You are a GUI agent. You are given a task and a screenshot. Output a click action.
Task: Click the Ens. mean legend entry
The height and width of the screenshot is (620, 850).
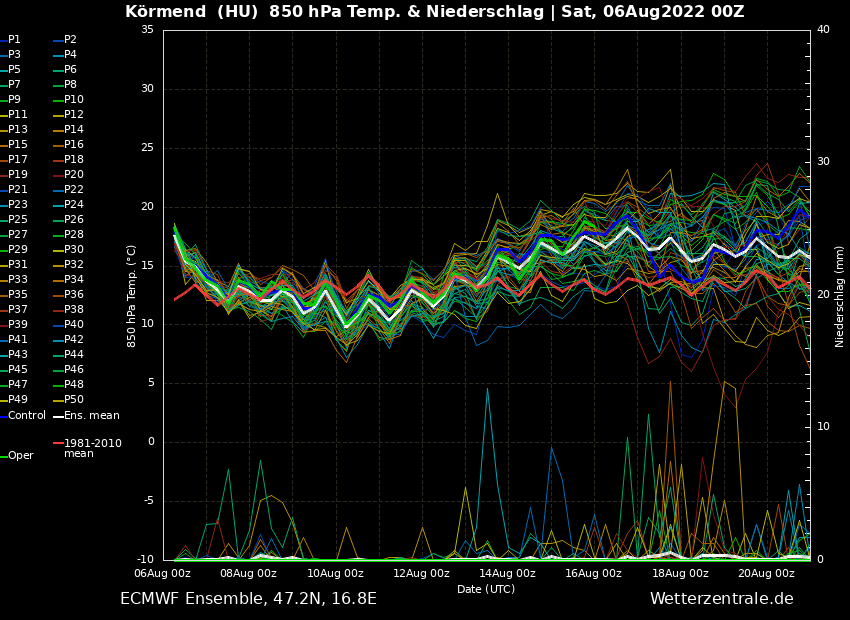91,415
